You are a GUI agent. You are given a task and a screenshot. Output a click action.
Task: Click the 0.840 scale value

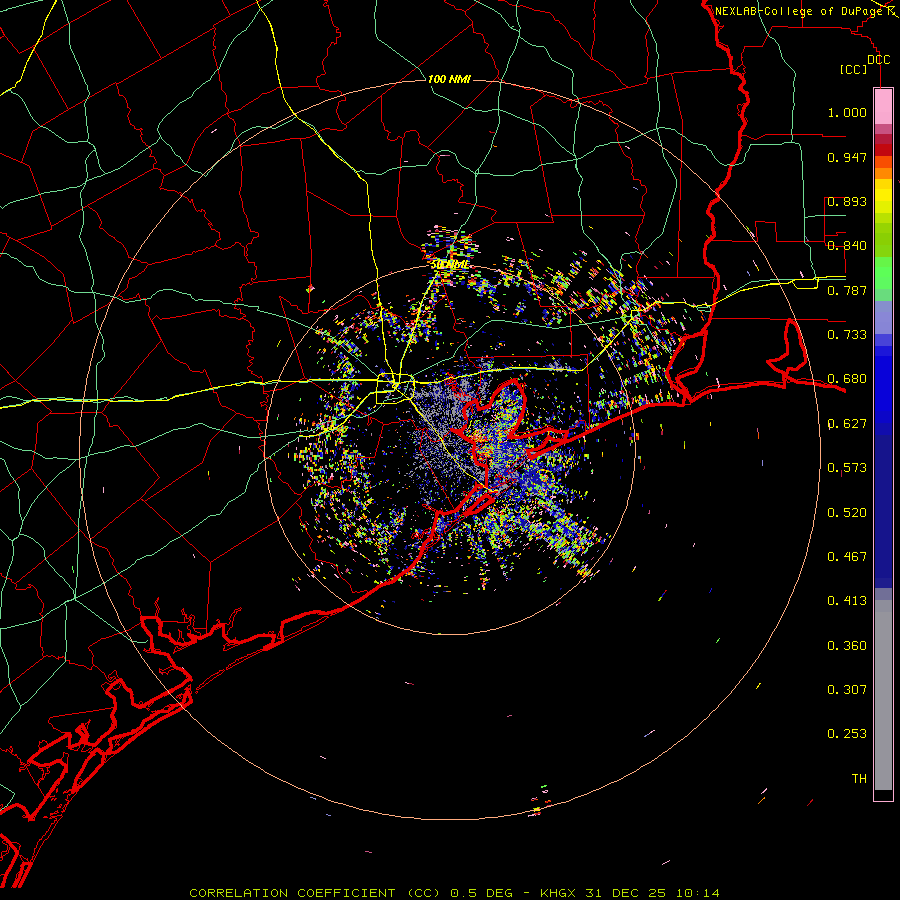coord(847,246)
